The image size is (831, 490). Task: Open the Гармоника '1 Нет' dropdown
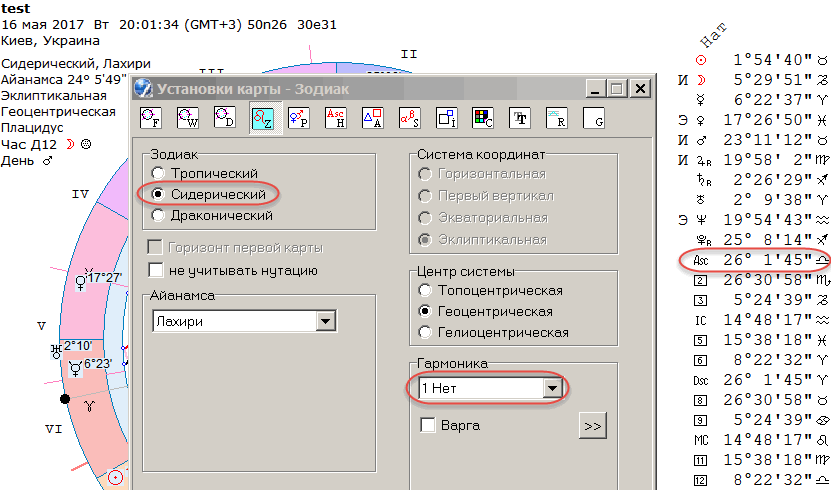click(551, 388)
